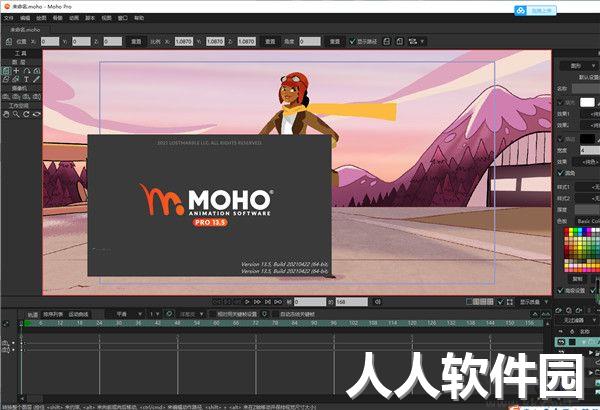Viewport: 600px width, 410px height.
Task: Toggle the auto-freeze keys checkbox in timeline
Action: (275, 314)
